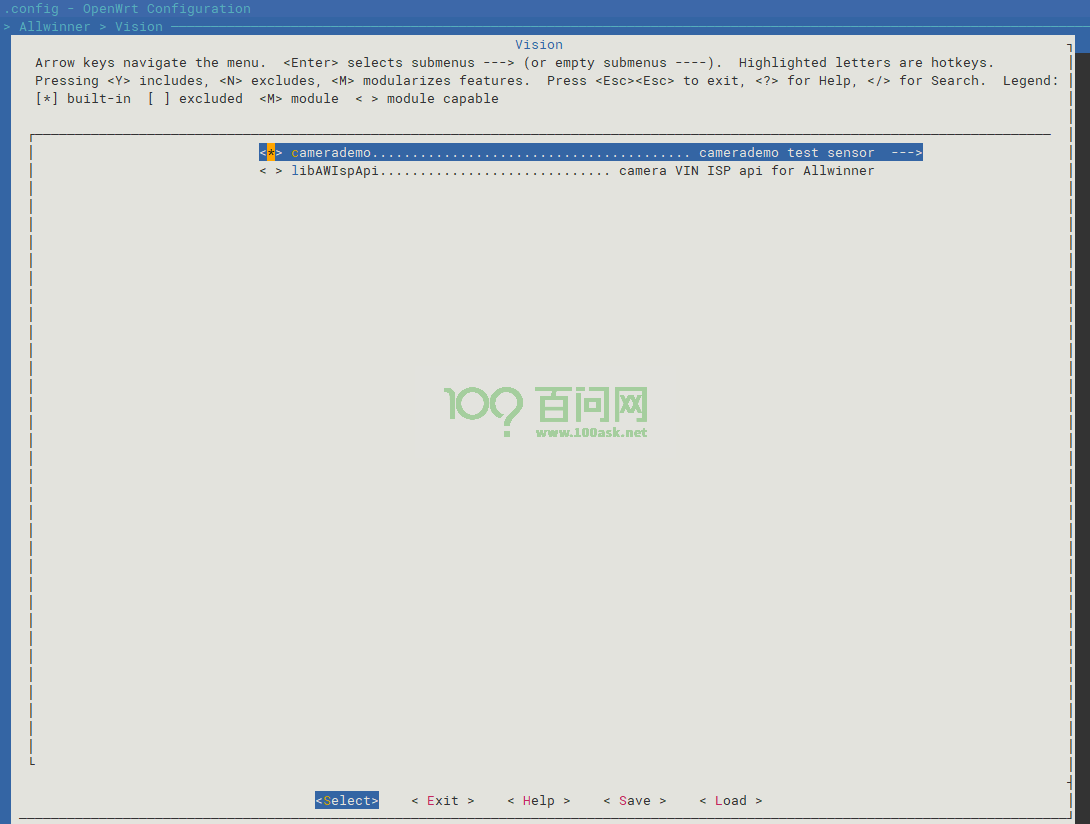
Task: Click the [*] built-in legend symbol
Action: 47,99
